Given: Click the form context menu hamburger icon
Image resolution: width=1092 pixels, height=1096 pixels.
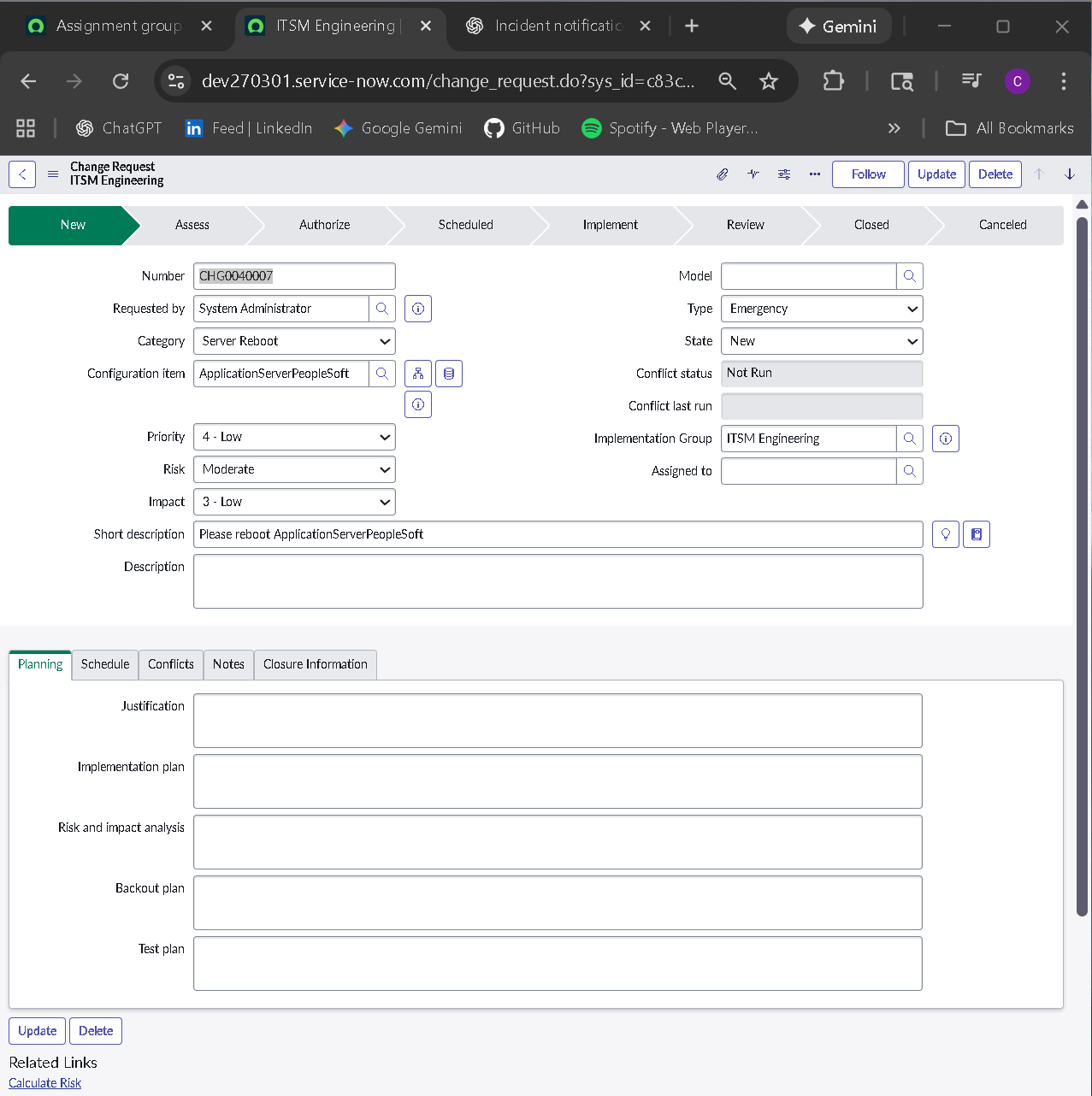Looking at the screenshot, I should click(52, 174).
